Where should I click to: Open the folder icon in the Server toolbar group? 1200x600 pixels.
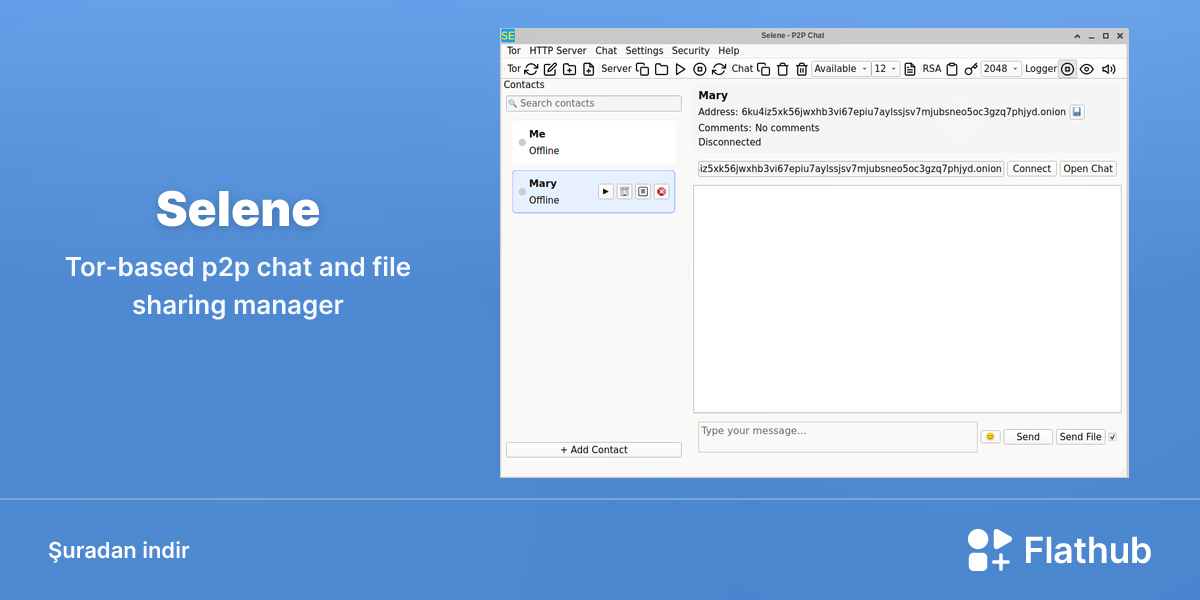[662, 69]
